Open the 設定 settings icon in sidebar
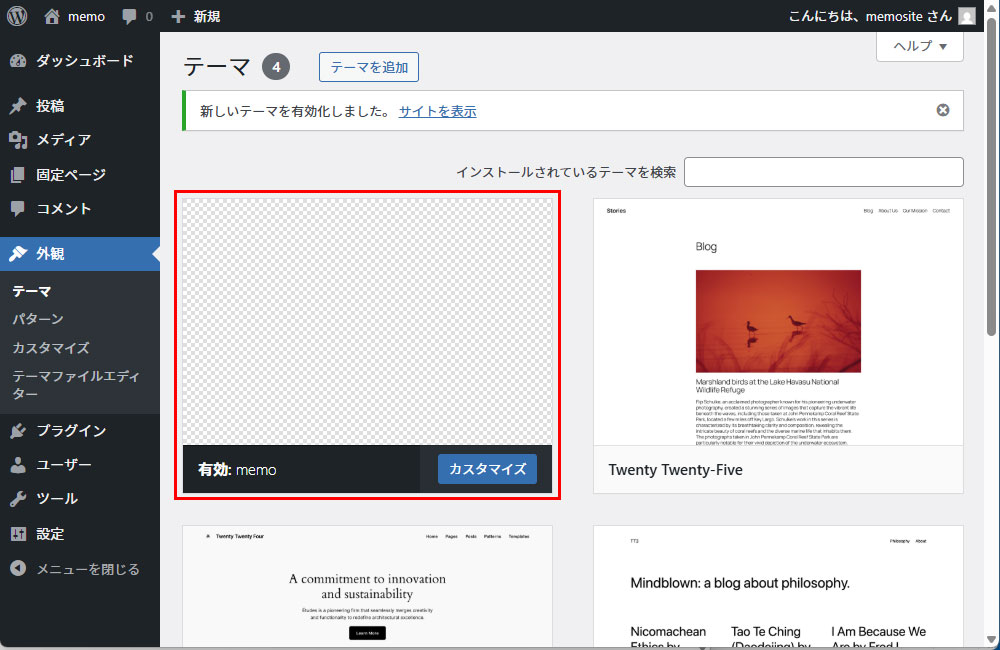1000x650 pixels. (18, 534)
